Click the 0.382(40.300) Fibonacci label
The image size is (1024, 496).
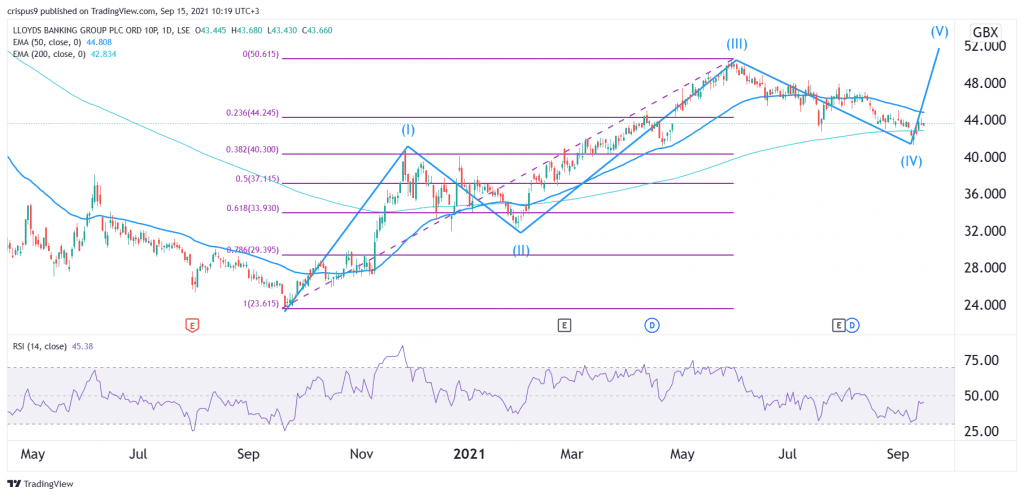point(251,149)
